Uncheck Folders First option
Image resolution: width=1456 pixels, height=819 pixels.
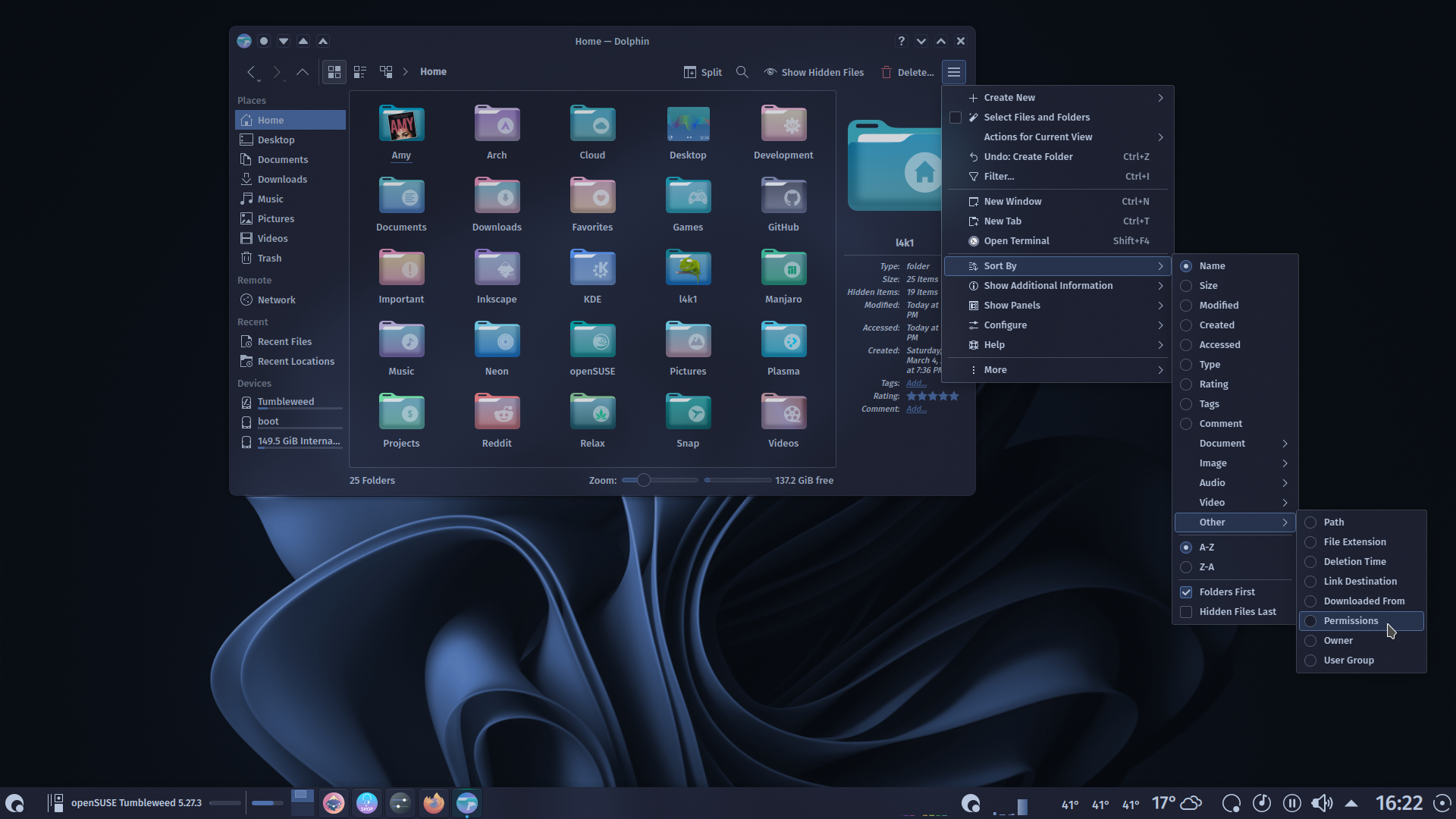[1235, 592]
